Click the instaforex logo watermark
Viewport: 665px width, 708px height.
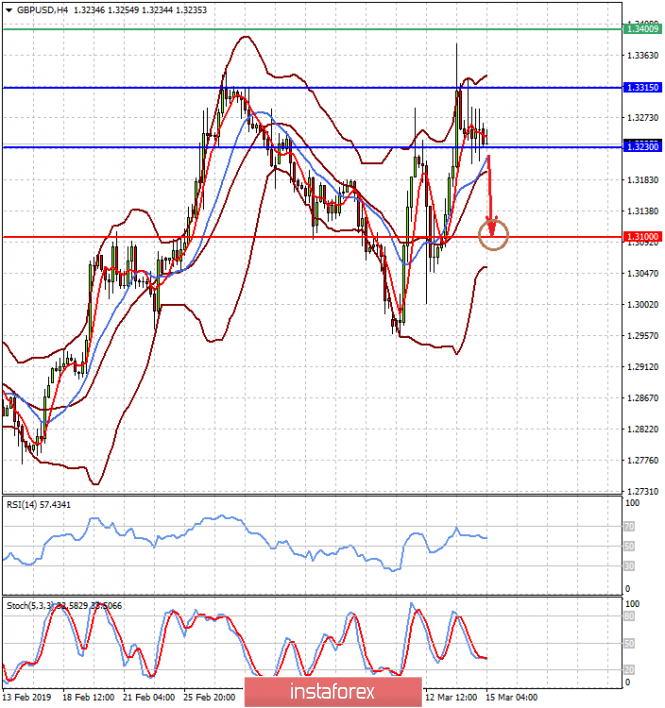(331, 691)
